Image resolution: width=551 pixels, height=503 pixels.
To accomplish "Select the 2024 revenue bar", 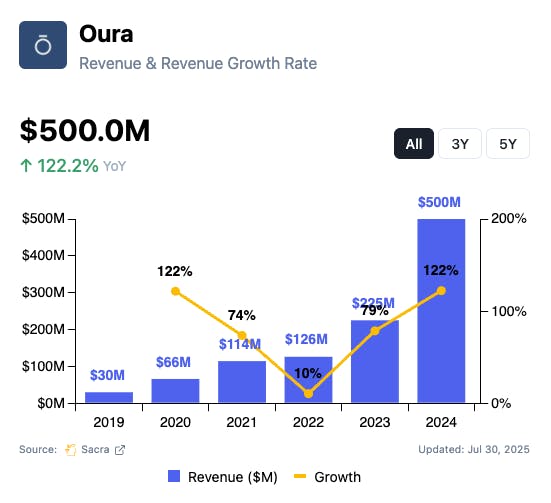I will coord(441,311).
